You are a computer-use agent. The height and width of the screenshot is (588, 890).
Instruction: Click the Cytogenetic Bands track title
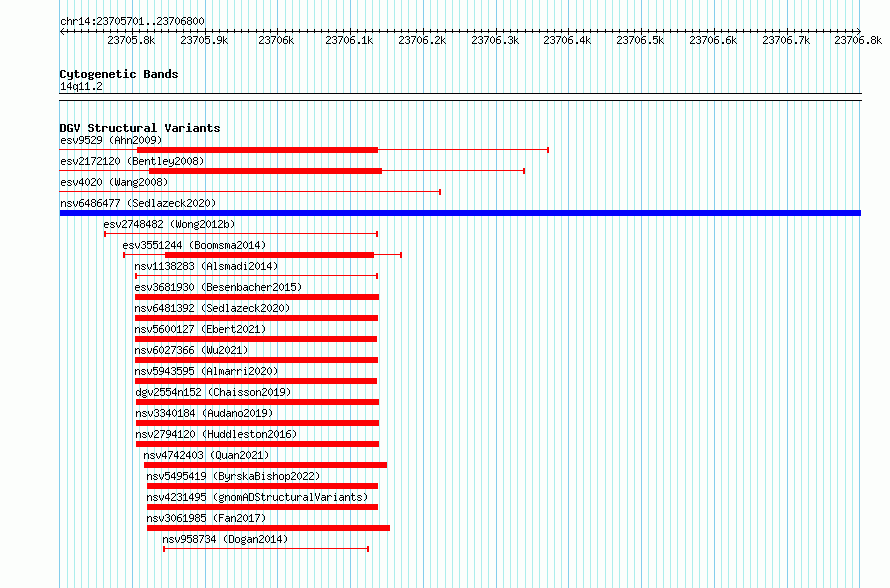pyautogui.click(x=119, y=74)
